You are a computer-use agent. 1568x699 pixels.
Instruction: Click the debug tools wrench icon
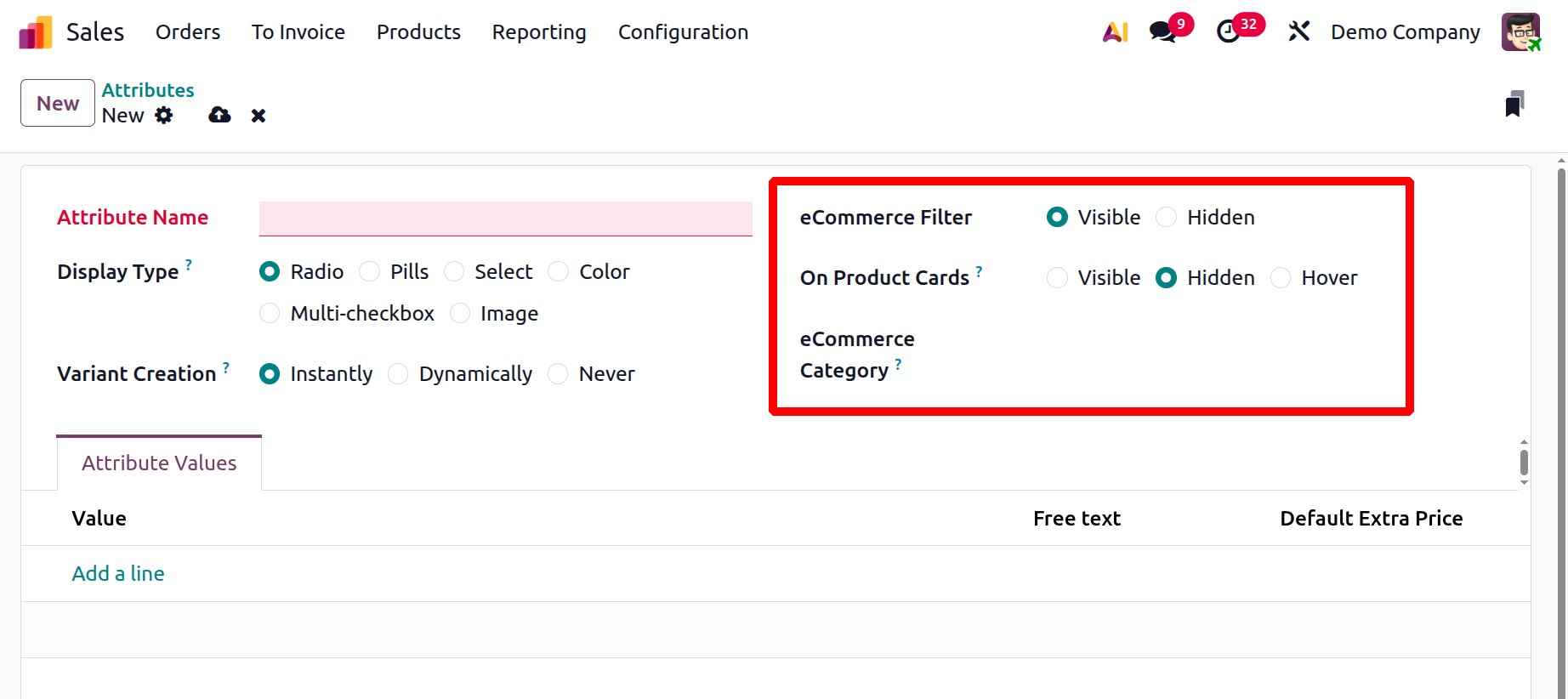coord(1298,32)
